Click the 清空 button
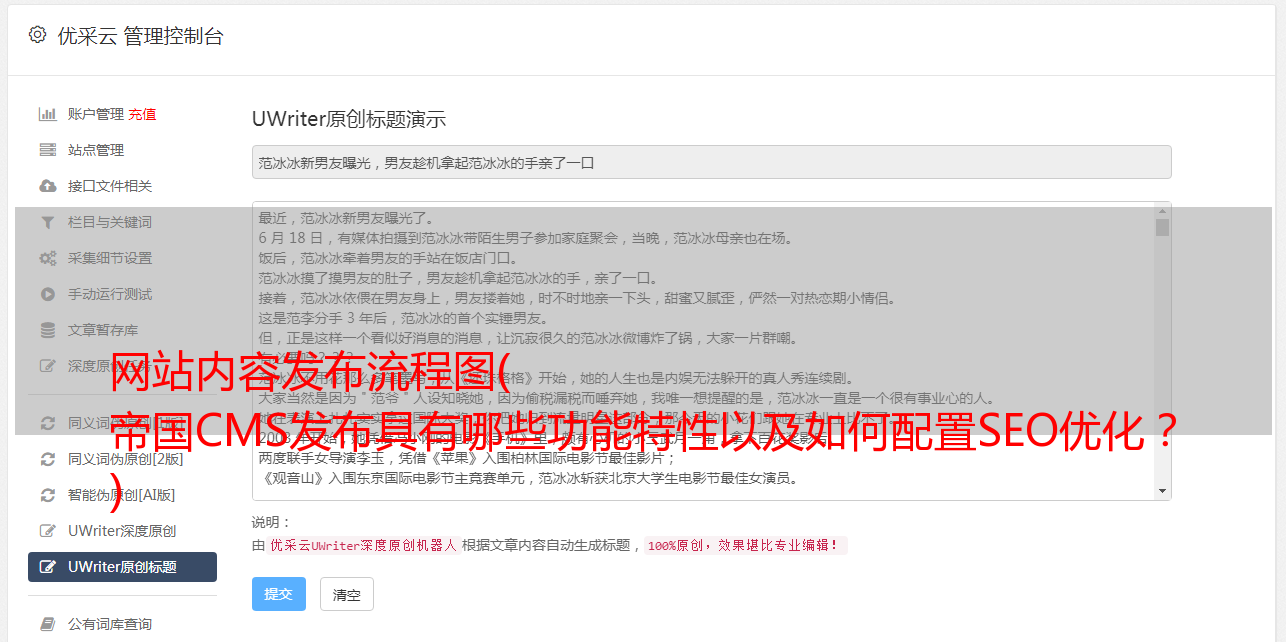Screen dimensions: 1286x642 pyautogui.click(x=346, y=594)
